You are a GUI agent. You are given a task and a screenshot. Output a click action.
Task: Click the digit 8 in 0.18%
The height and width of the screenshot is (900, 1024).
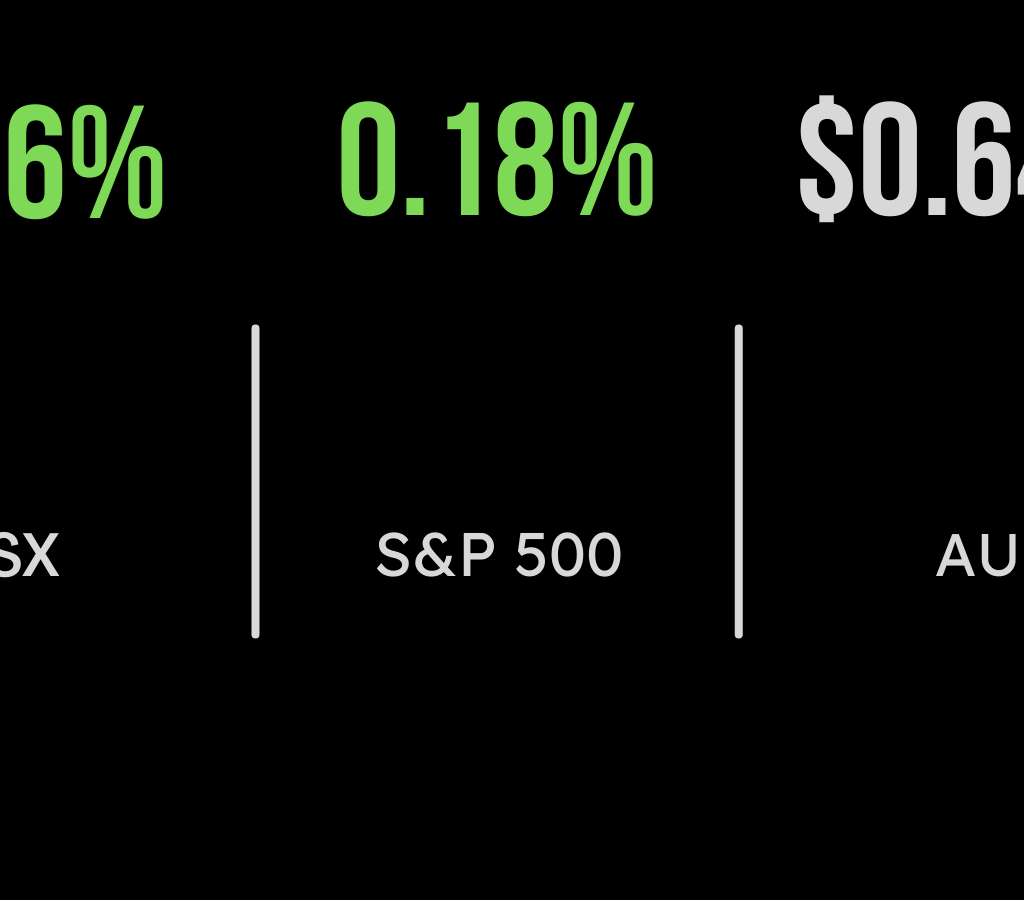[520, 162]
